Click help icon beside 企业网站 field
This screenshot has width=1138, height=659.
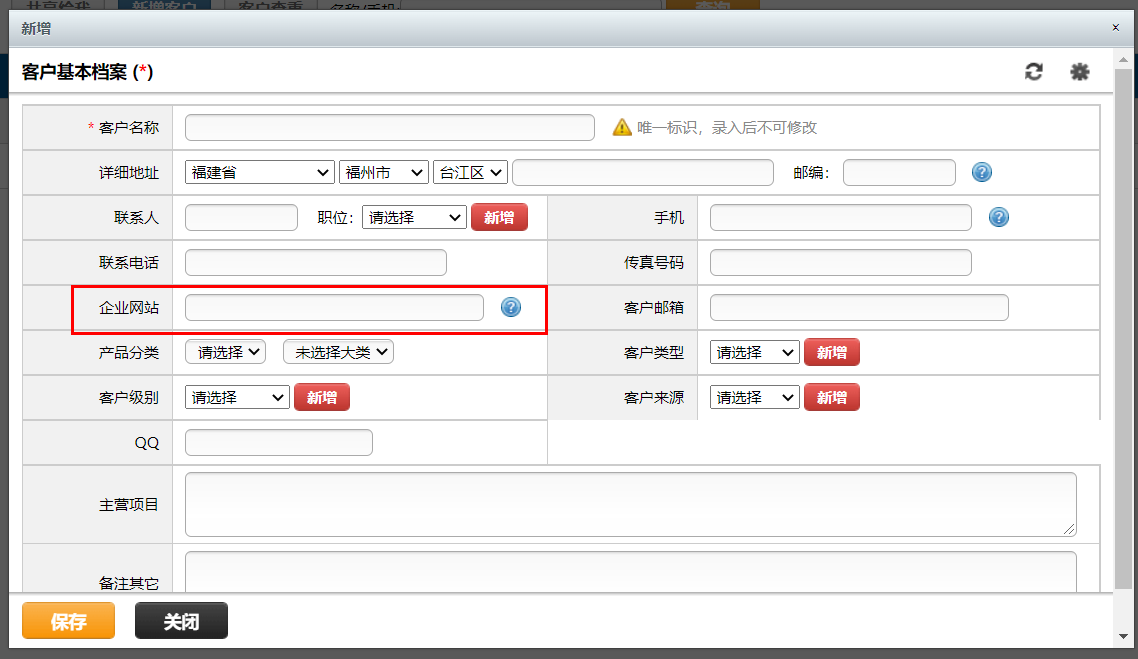511,307
